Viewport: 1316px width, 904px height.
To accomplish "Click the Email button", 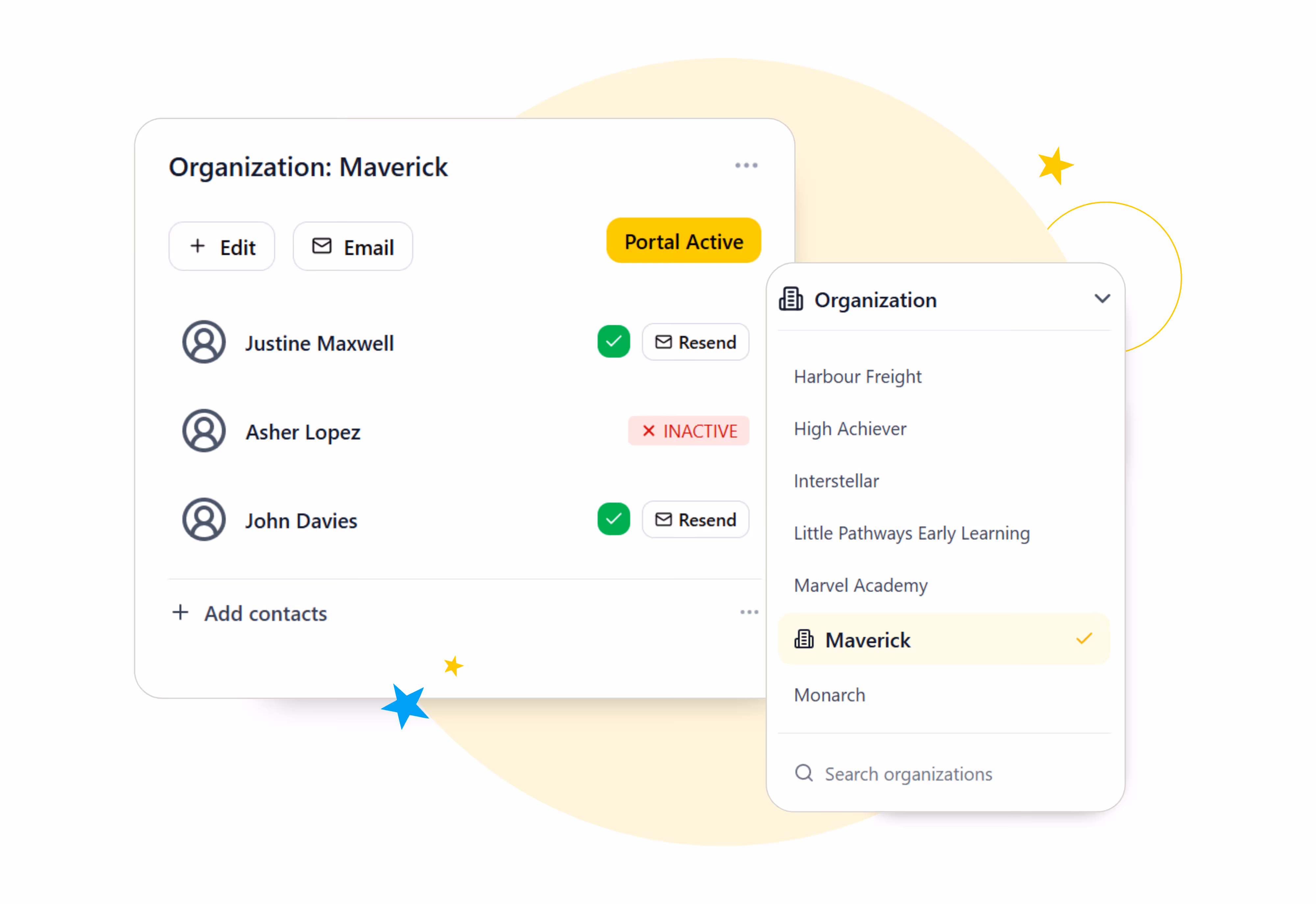I will point(352,246).
